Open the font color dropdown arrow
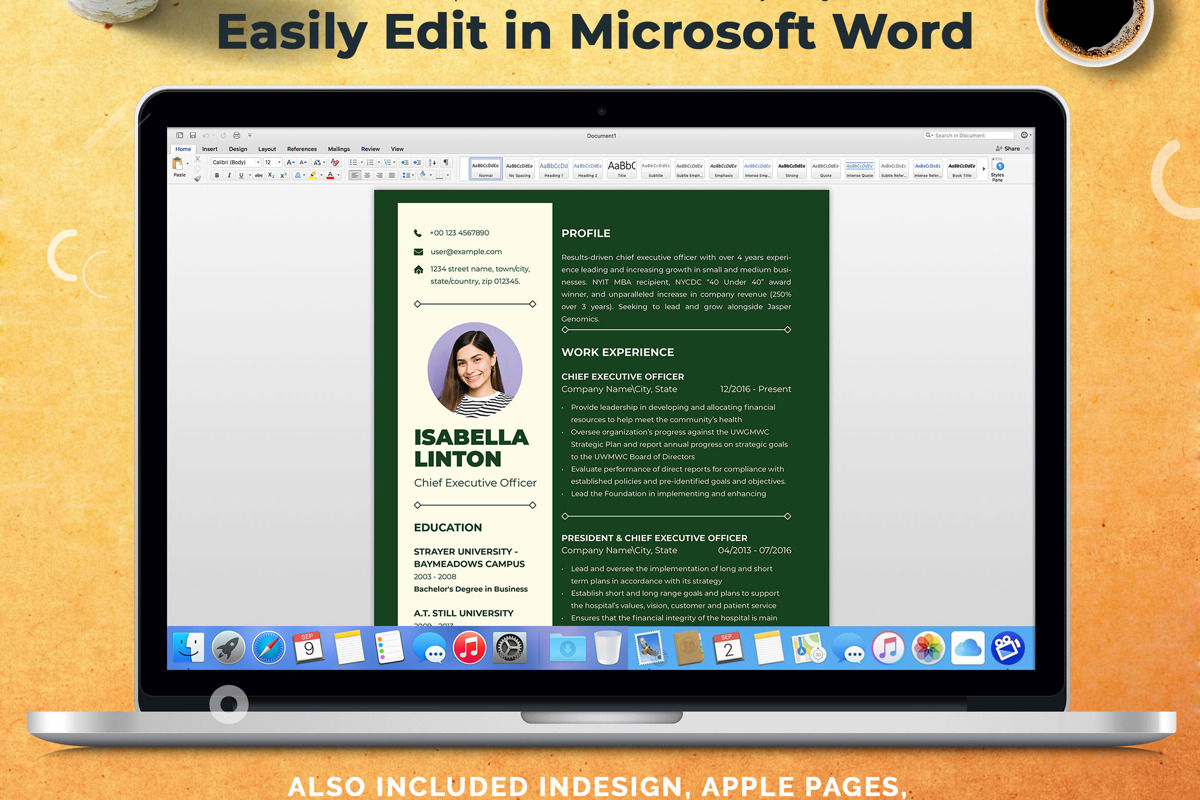The image size is (1200, 800). pyautogui.click(x=338, y=175)
